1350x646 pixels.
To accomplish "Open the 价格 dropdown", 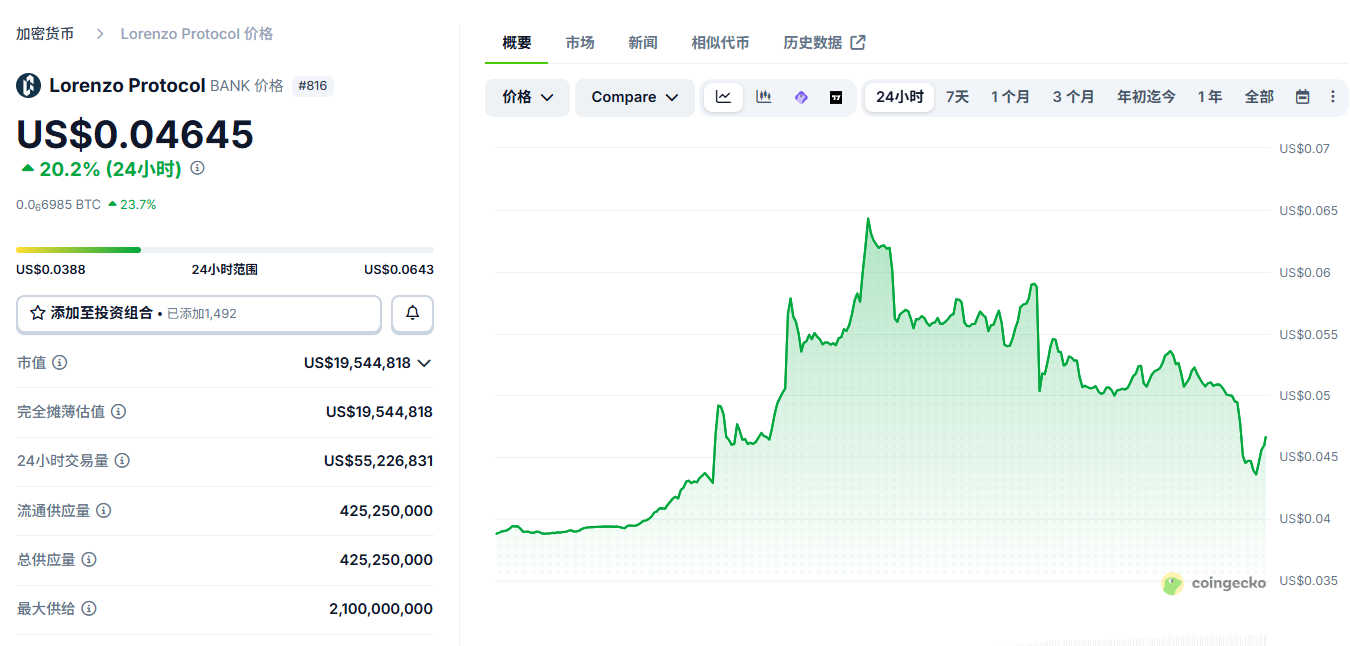I will pyautogui.click(x=527, y=97).
